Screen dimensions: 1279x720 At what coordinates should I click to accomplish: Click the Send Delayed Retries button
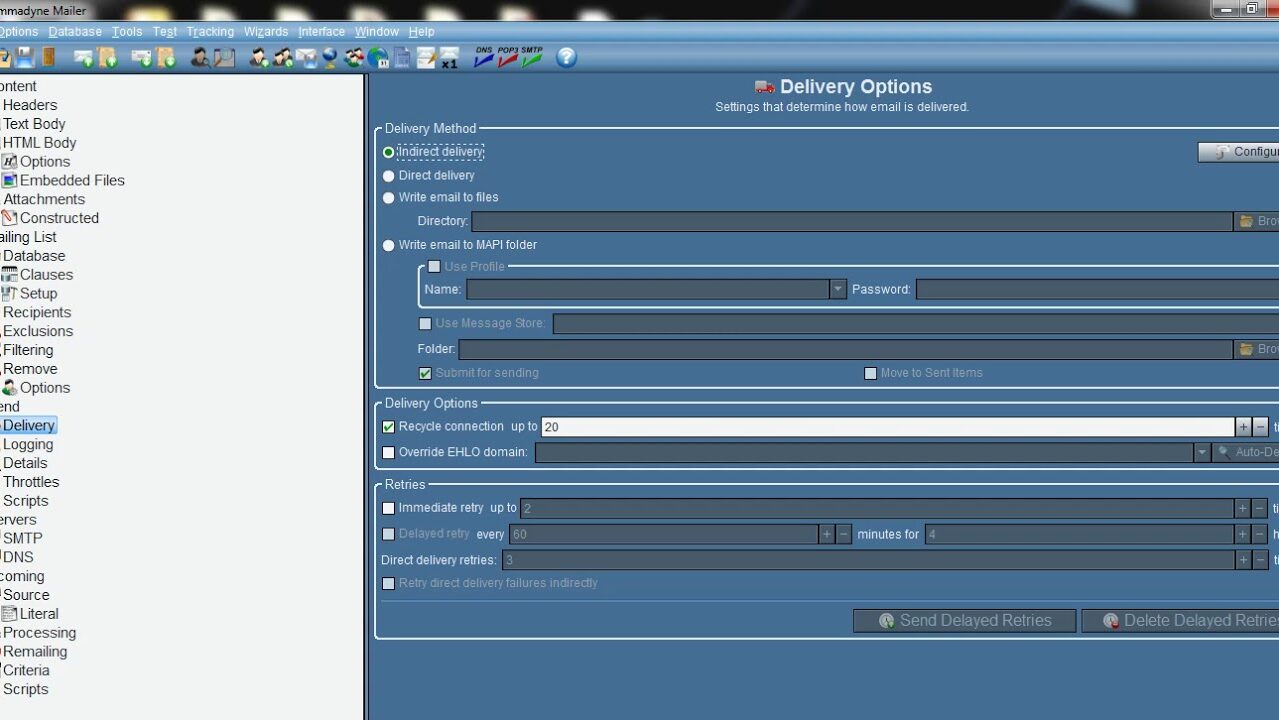(x=964, y=621)
